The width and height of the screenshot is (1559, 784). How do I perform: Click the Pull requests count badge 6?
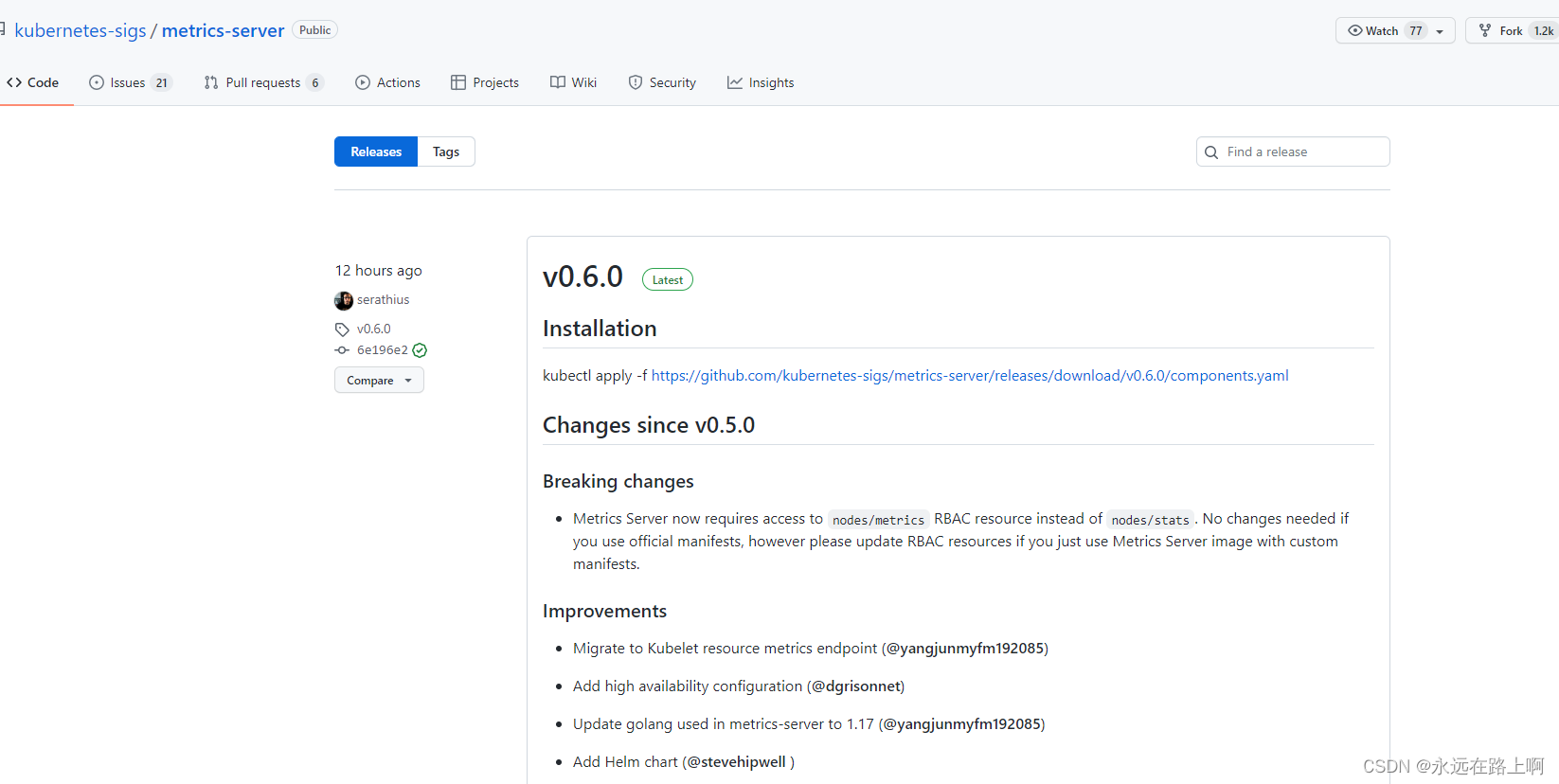pos(315,82)
